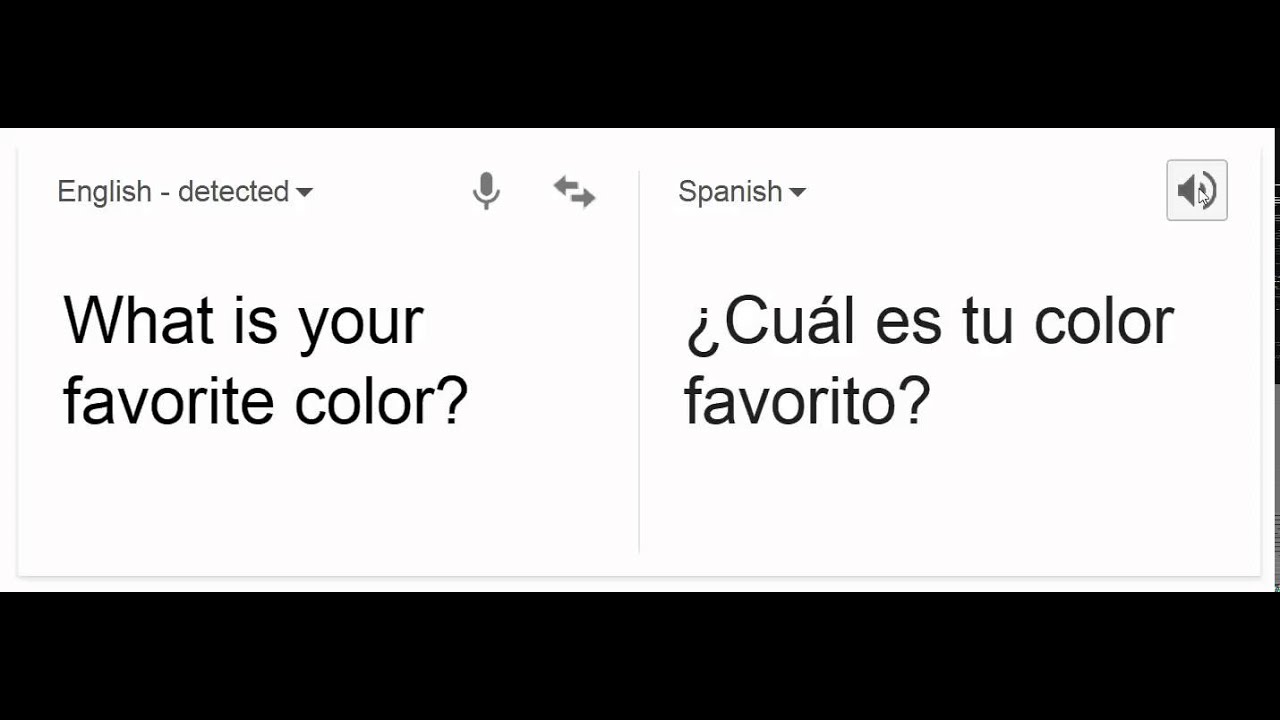Open the English - detected language dropdown
Viewport: 1280px width, 720px height.
[184, 191]
